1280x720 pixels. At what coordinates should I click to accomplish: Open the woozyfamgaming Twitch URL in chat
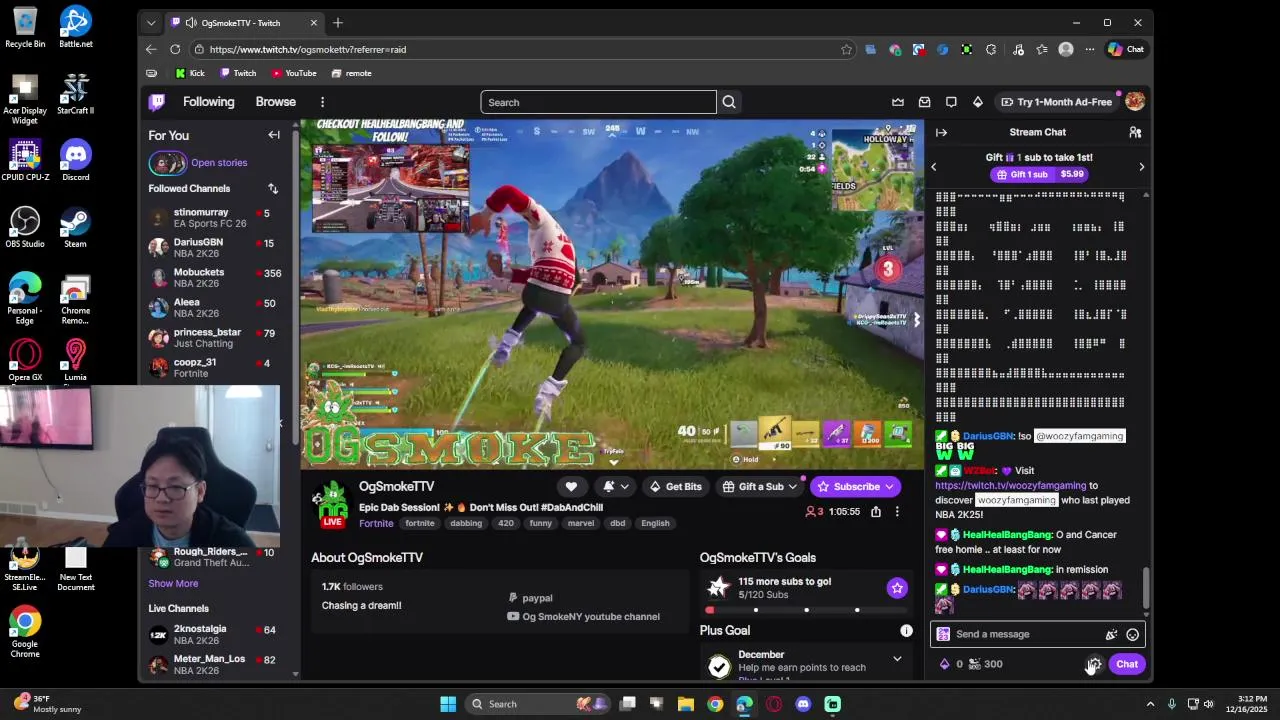1010,486
